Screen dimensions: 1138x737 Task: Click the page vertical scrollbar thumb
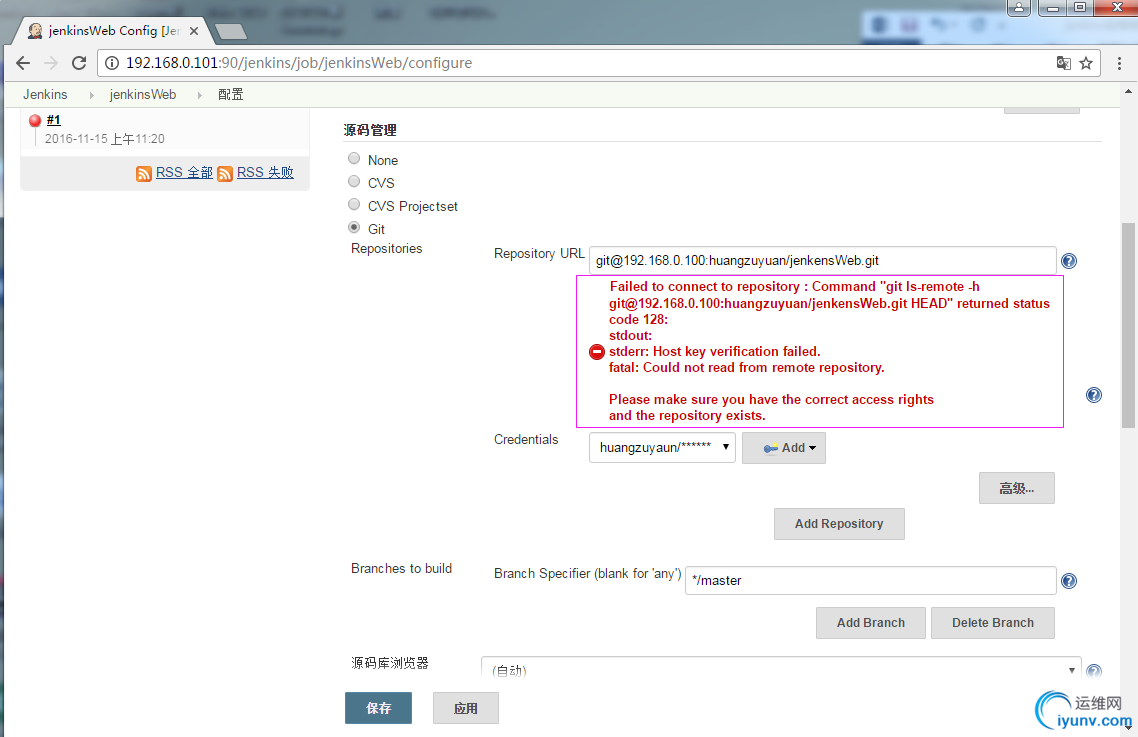[1129, 325]
